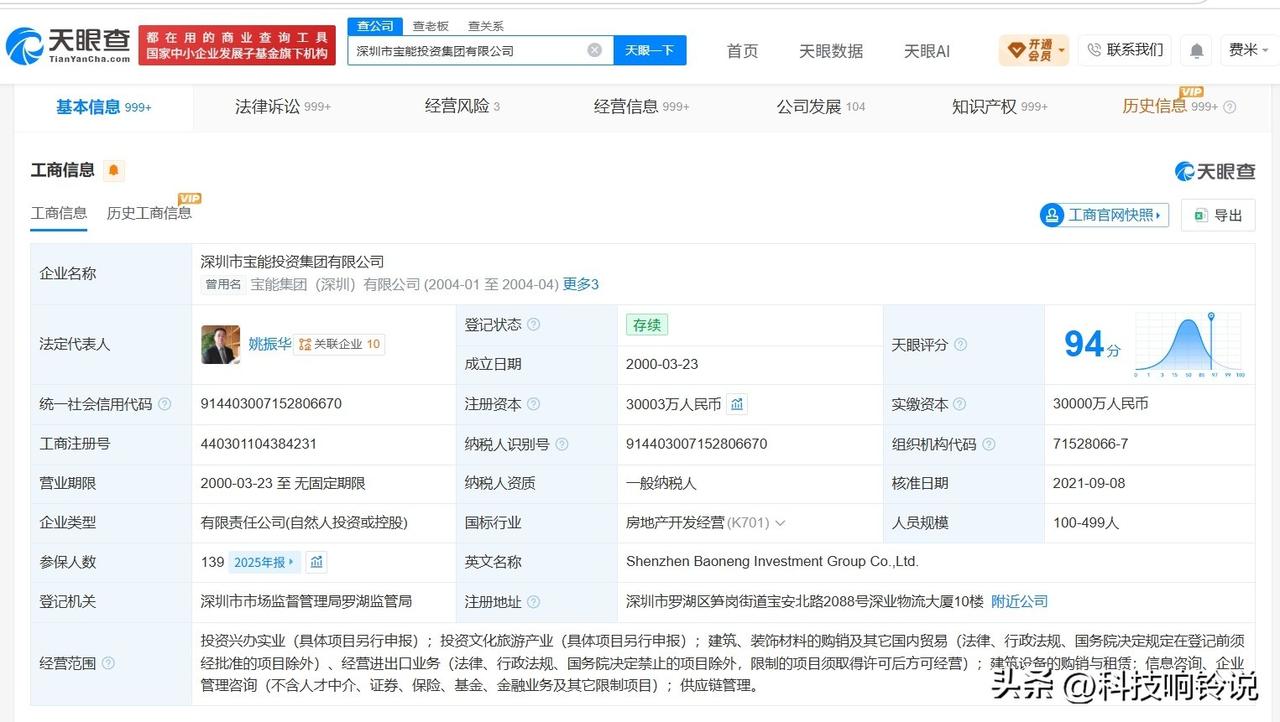Click help icon next to 注册资本
1280x722 pixels.
[534, 404]
